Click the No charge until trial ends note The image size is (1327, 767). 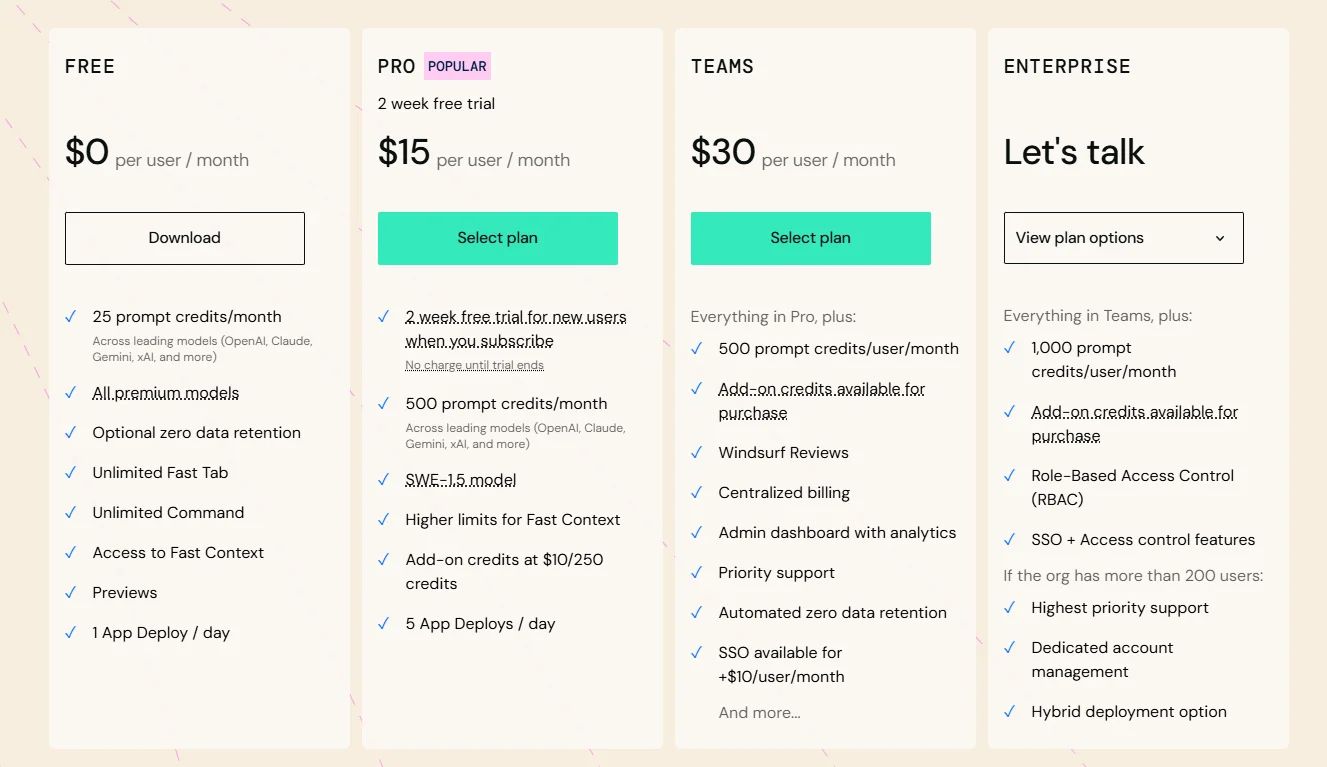(x=475, y=365)
